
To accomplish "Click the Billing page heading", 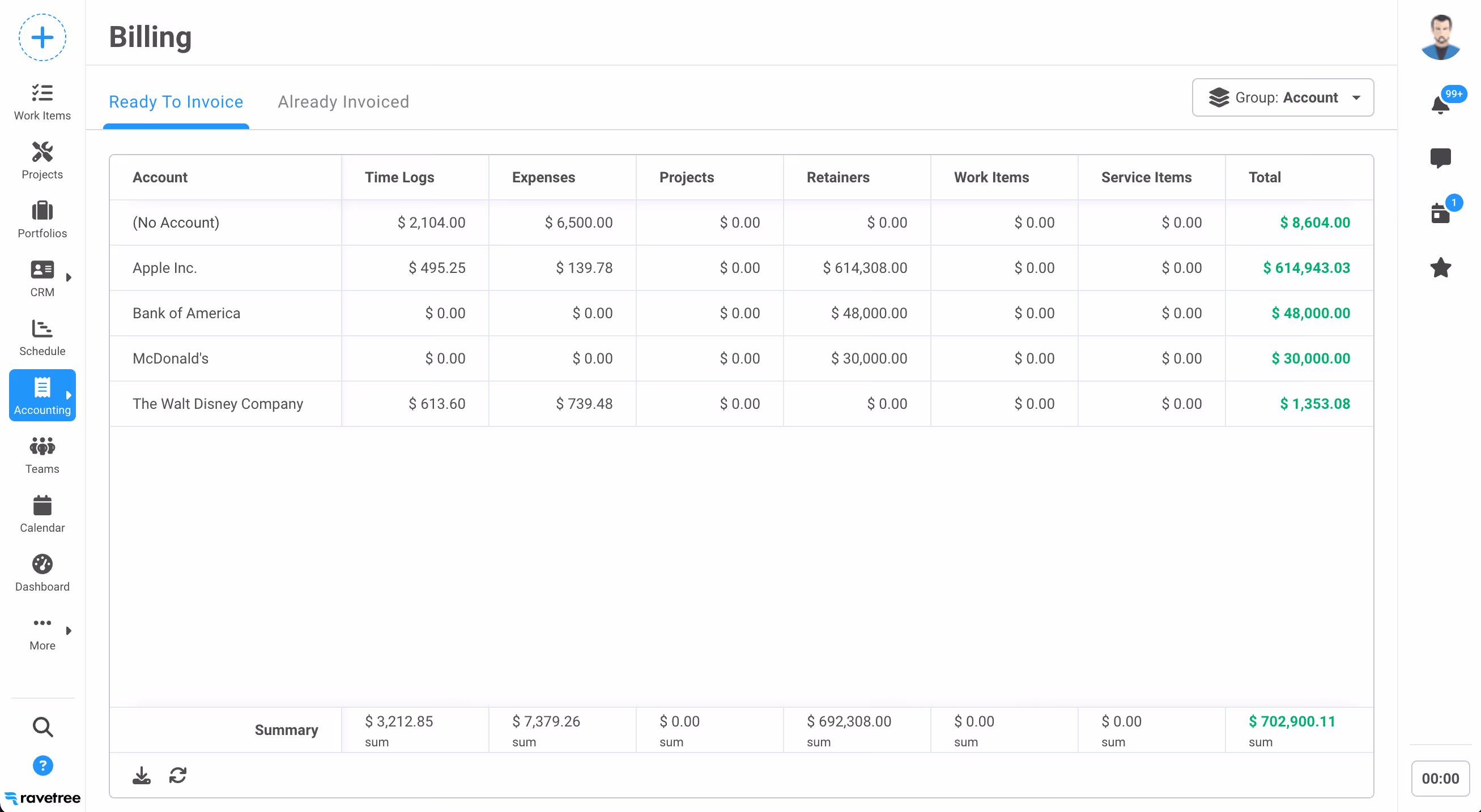I will [x=150, y=37].
